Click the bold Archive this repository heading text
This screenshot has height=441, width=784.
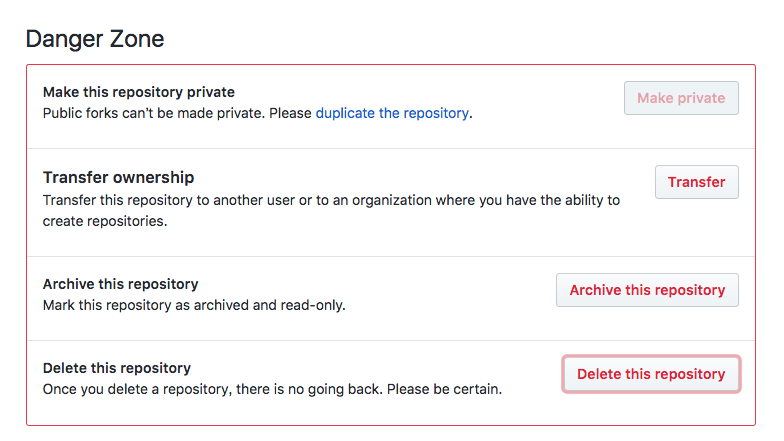[120, 284]
